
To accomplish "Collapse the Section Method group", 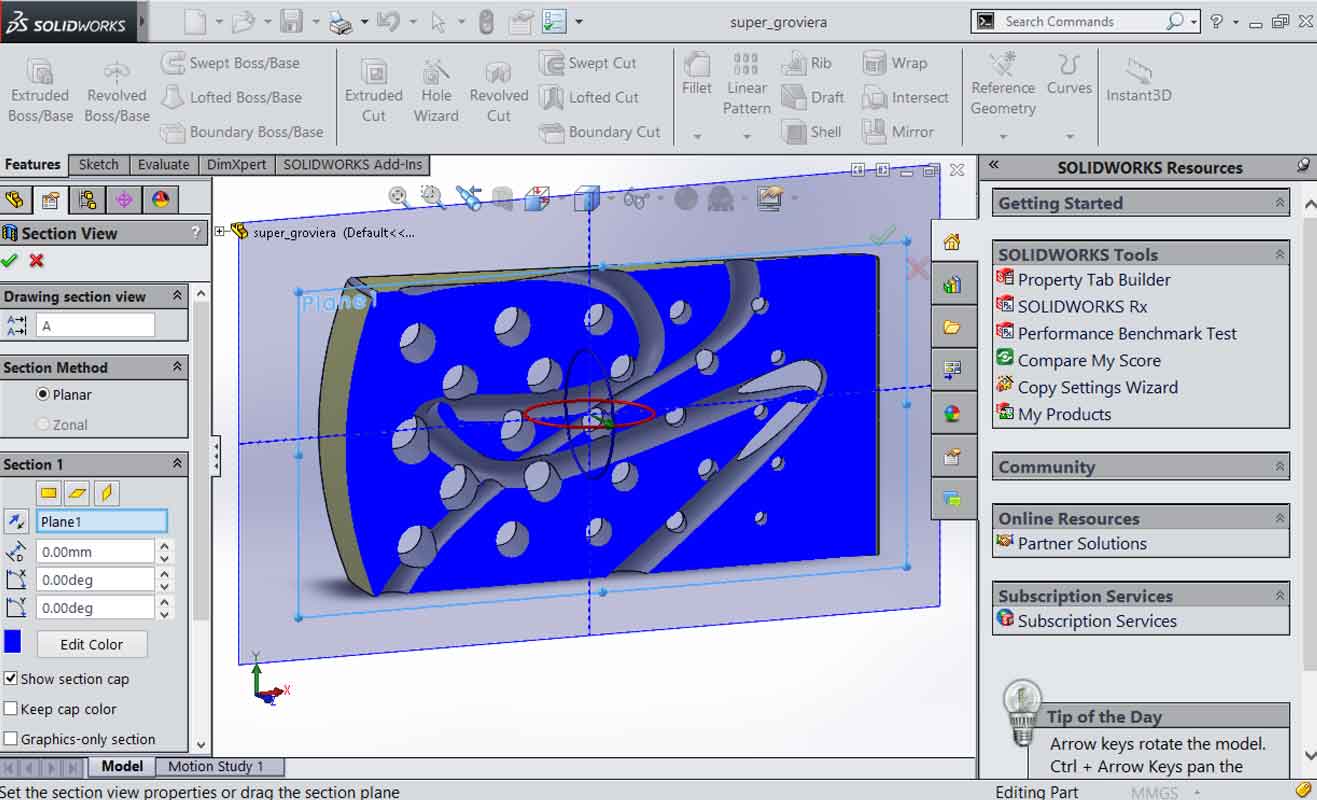I will (x=177, y=367).
